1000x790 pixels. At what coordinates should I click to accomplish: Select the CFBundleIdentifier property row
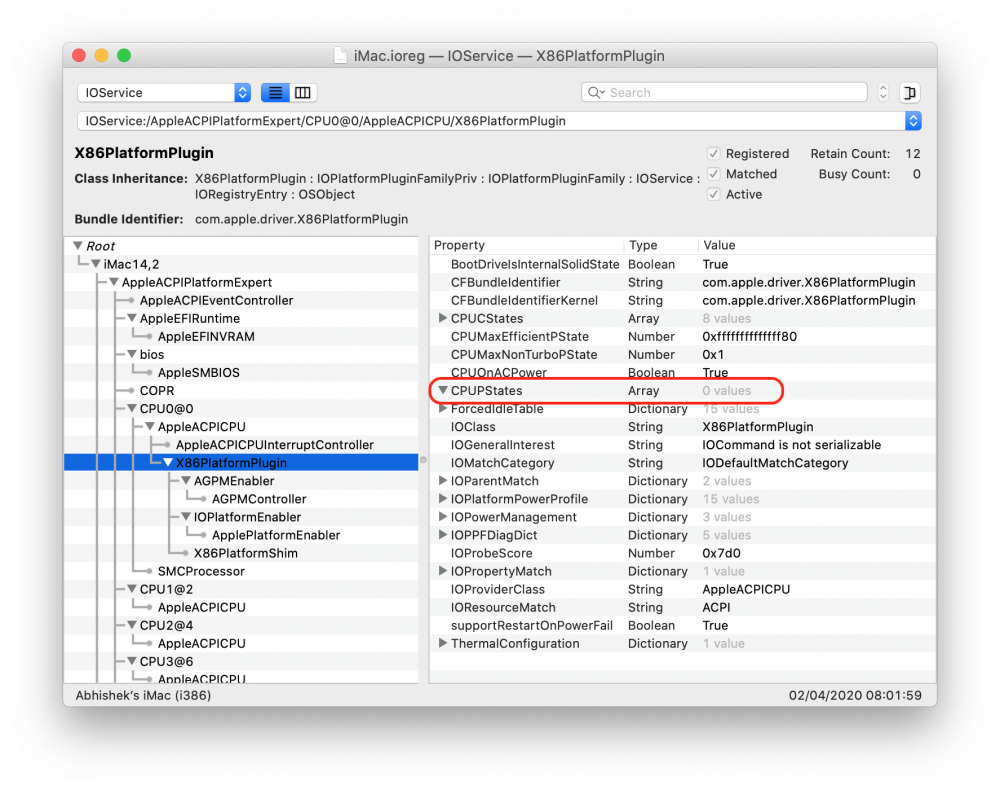pyautogui.click(x=682, y=282)
